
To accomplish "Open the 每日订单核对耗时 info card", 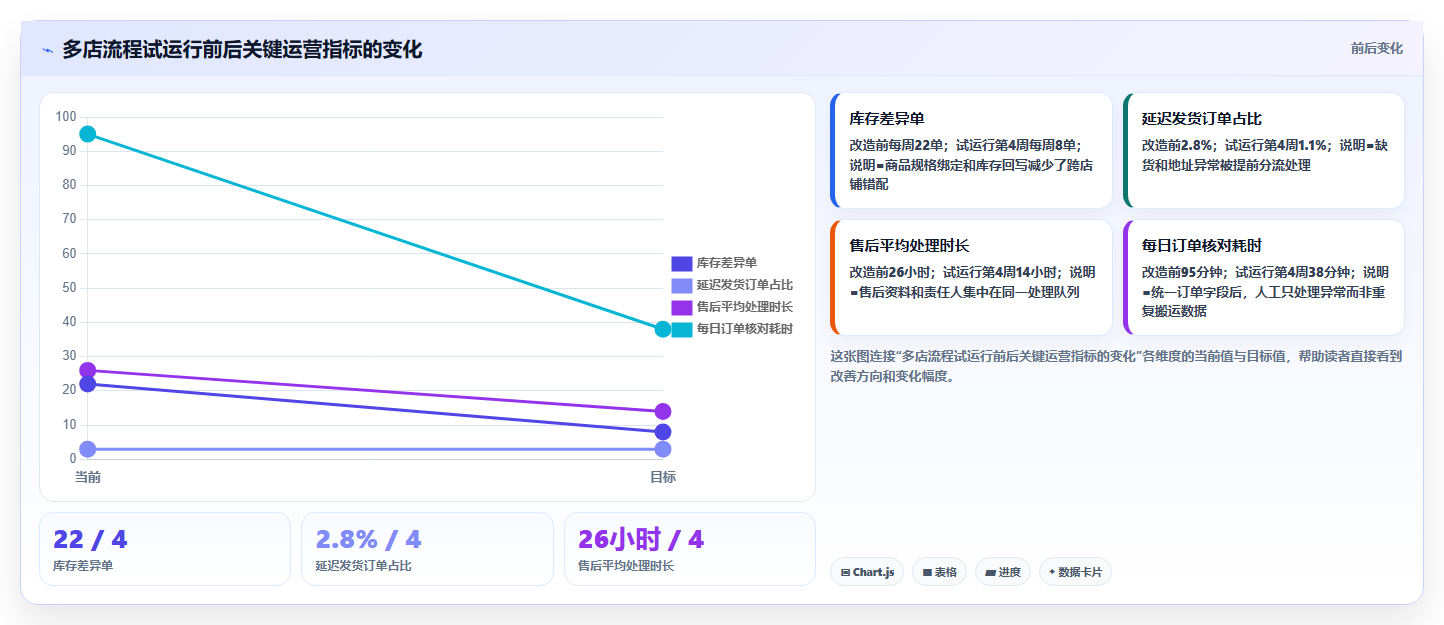I will click(x=1264, y=277).
